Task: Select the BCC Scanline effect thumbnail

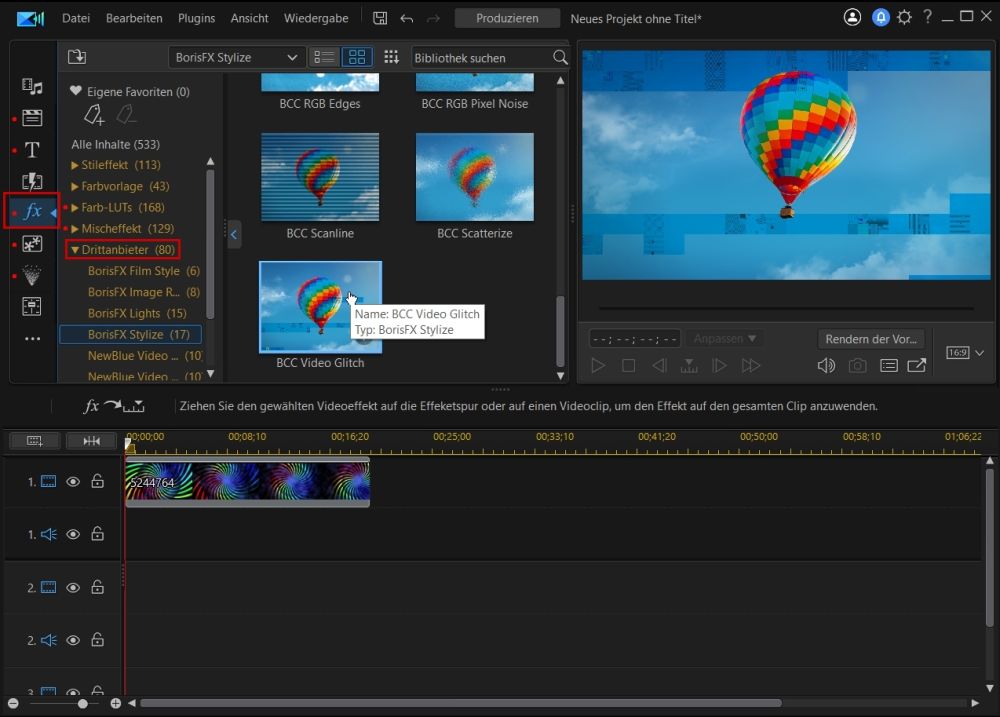Action: point(320,177)
